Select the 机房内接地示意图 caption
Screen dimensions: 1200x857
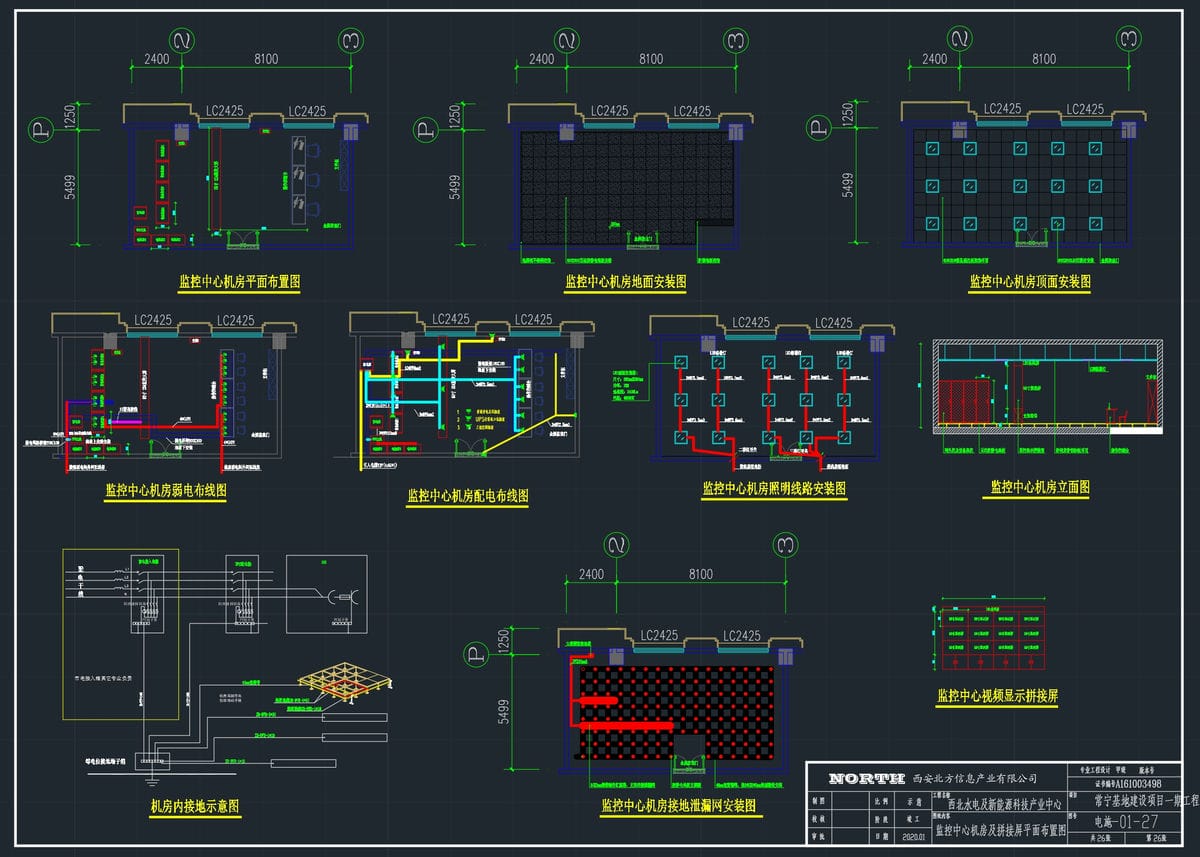click(195, 807)
